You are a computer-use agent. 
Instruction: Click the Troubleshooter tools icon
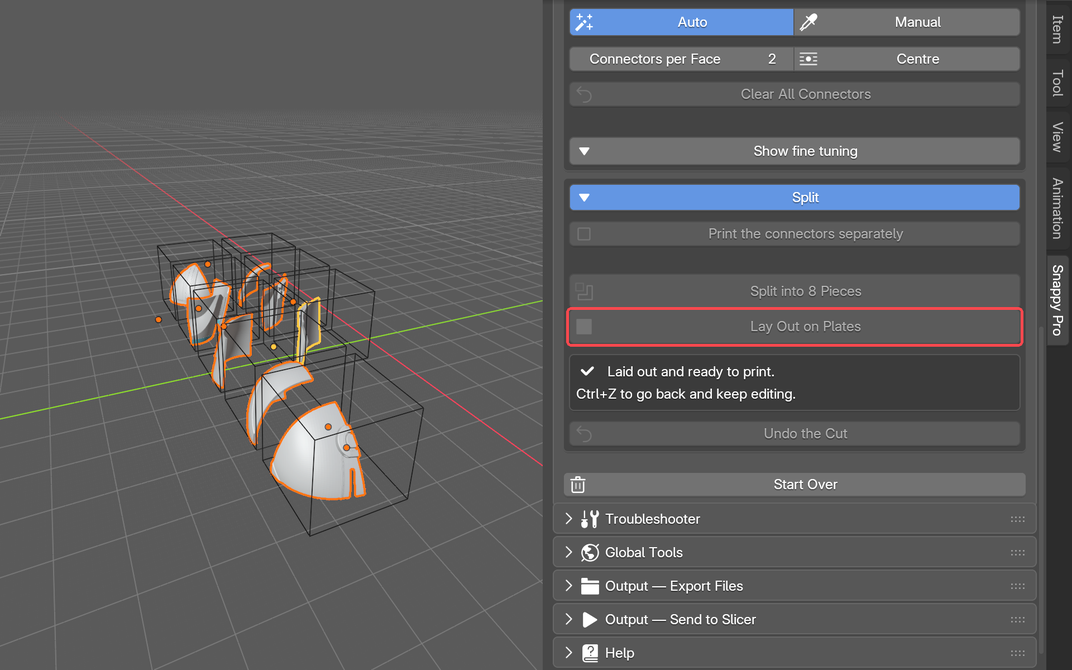click(x=589, y=519)
